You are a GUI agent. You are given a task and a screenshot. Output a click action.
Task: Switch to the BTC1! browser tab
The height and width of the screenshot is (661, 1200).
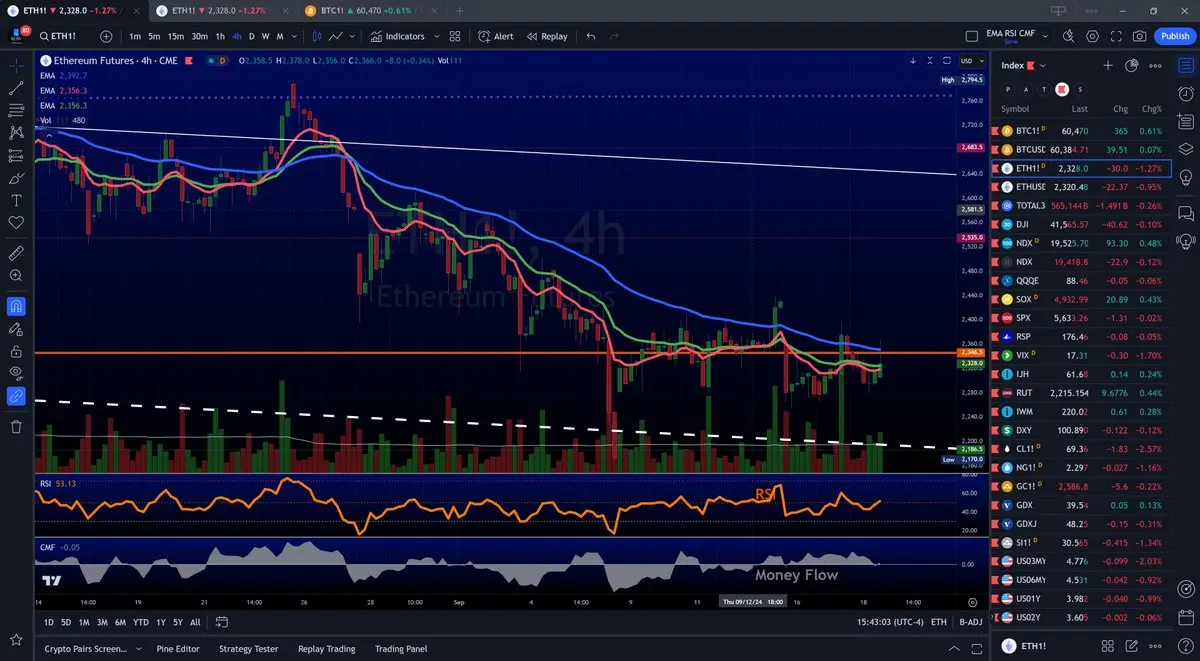[x=368, y=10]
